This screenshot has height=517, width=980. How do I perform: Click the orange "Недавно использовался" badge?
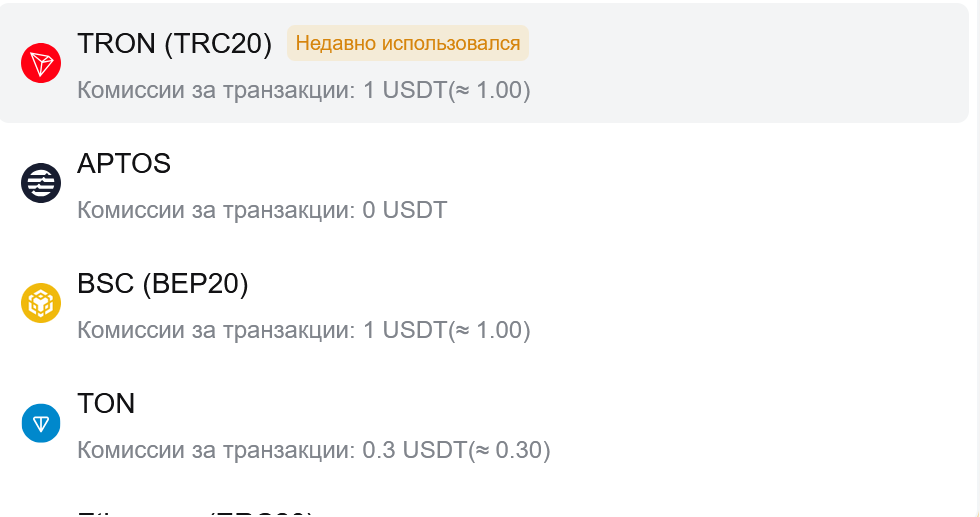coord(408,44)
